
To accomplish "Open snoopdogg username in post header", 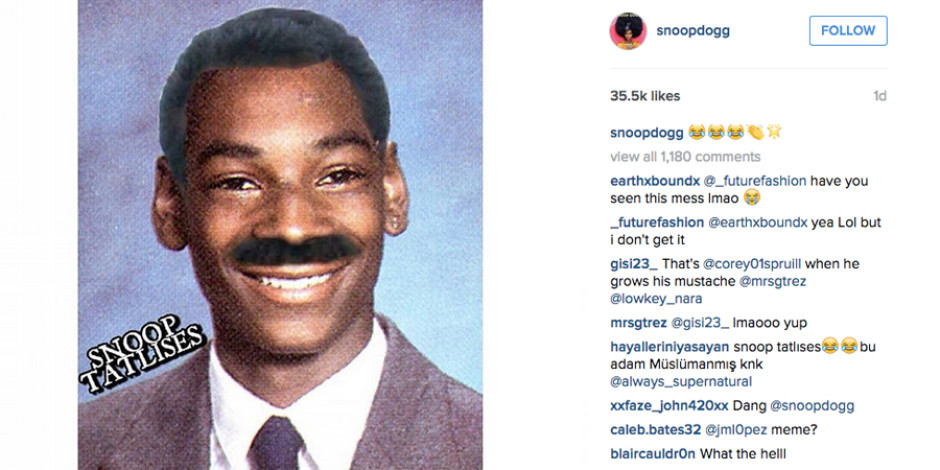I will coord(692,31).
